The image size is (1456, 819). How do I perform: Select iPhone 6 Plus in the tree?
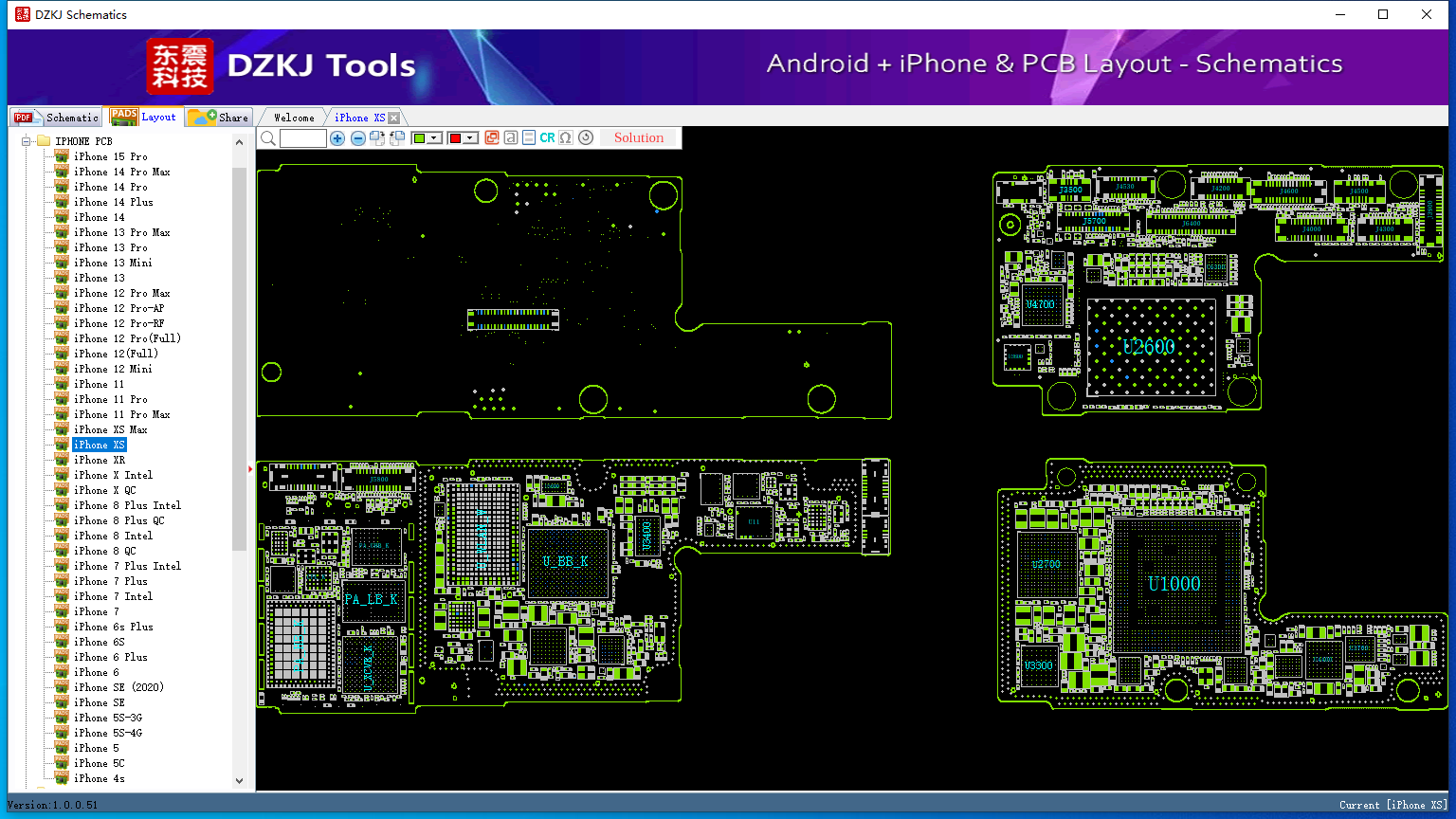pyautogui.click(x=110, y=657)
